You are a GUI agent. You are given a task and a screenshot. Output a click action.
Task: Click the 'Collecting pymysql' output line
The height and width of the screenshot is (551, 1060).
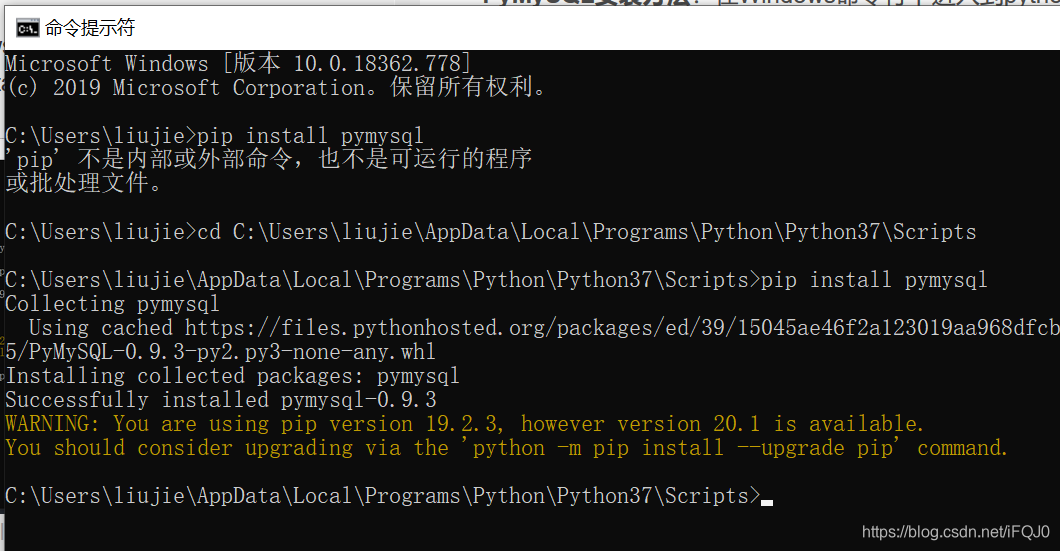[x=112, y=304]
